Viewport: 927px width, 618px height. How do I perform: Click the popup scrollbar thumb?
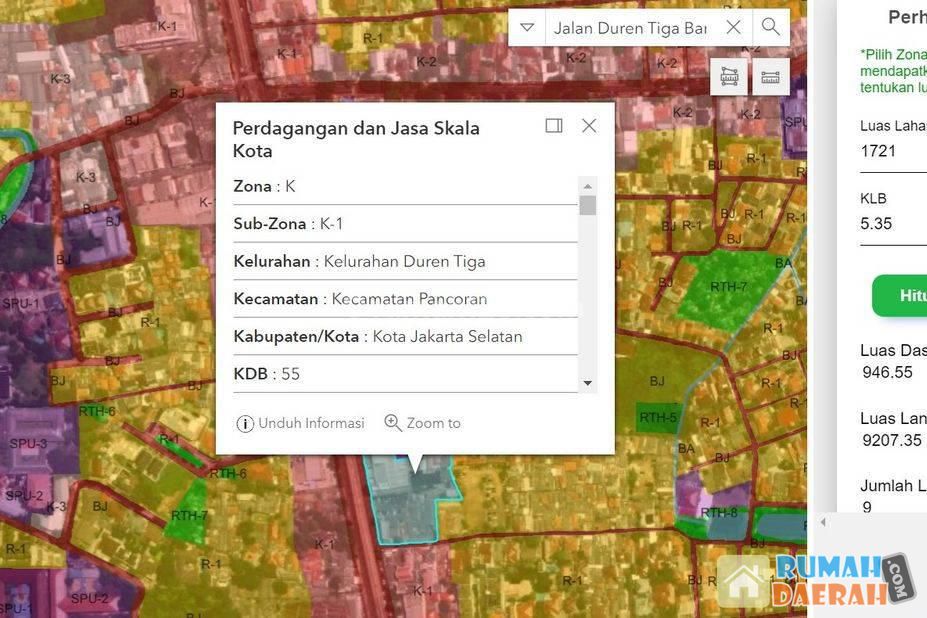588,205
